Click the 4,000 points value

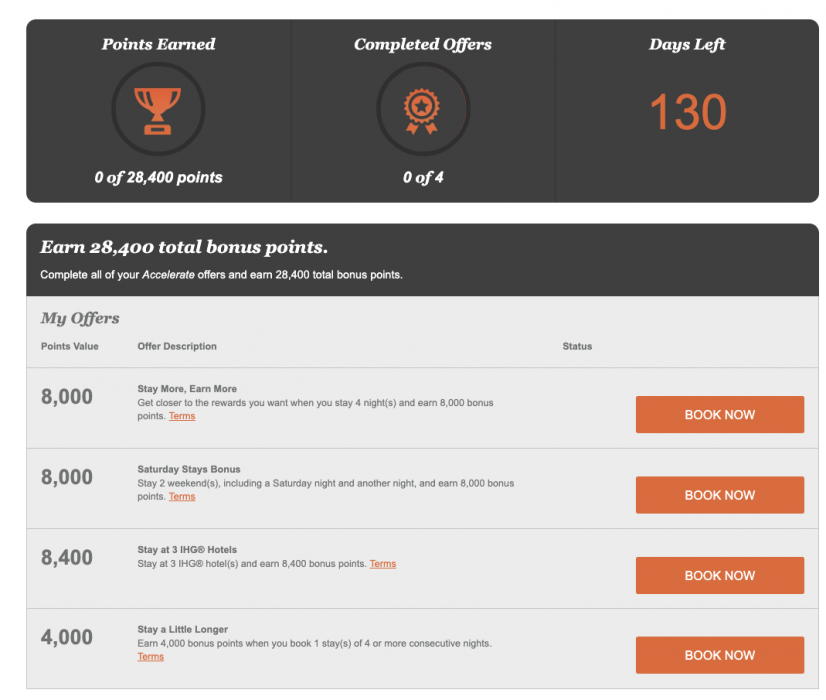[67, 637]
